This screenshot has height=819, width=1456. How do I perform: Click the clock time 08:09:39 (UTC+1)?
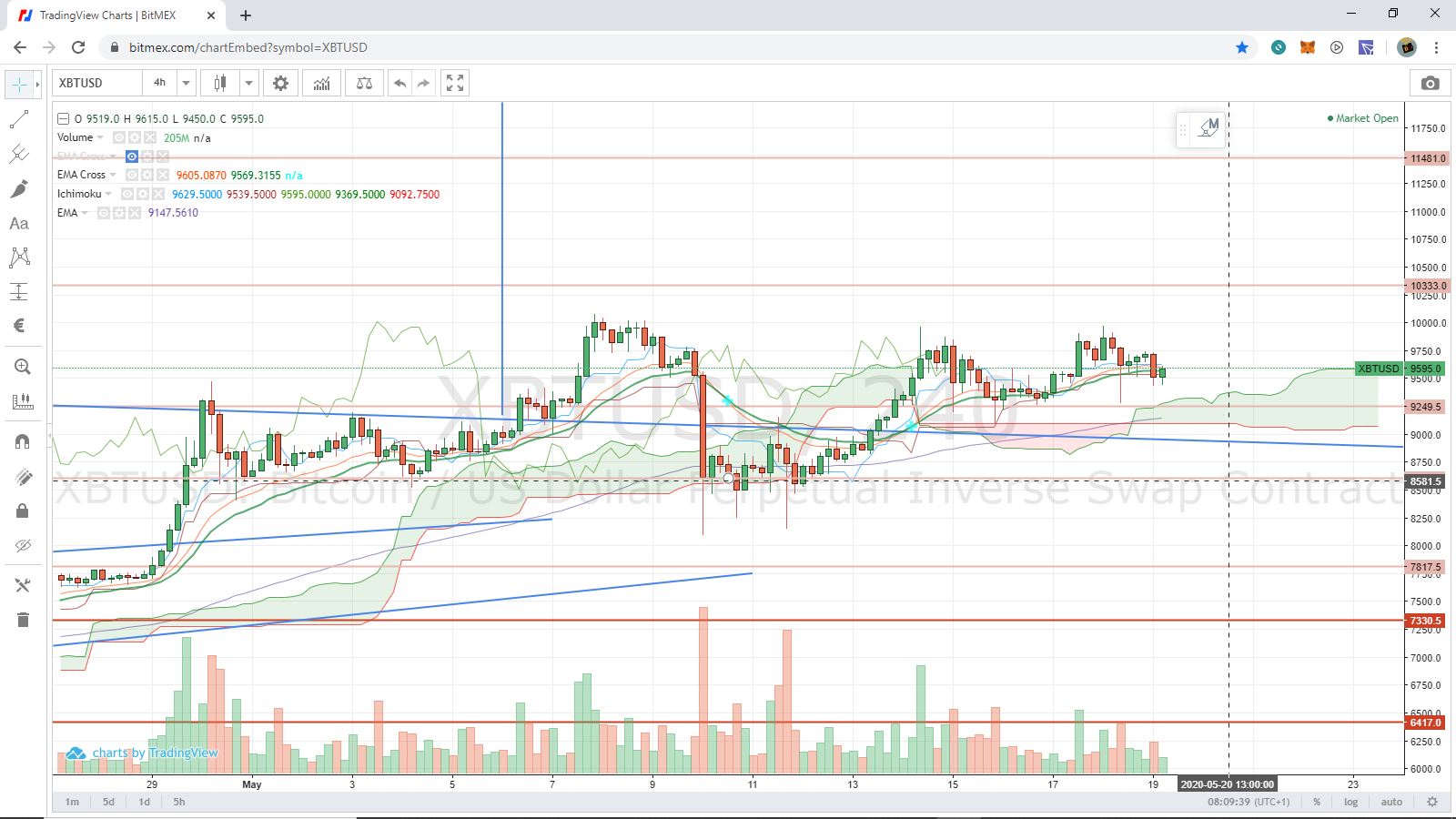[x=1249, y=802]
